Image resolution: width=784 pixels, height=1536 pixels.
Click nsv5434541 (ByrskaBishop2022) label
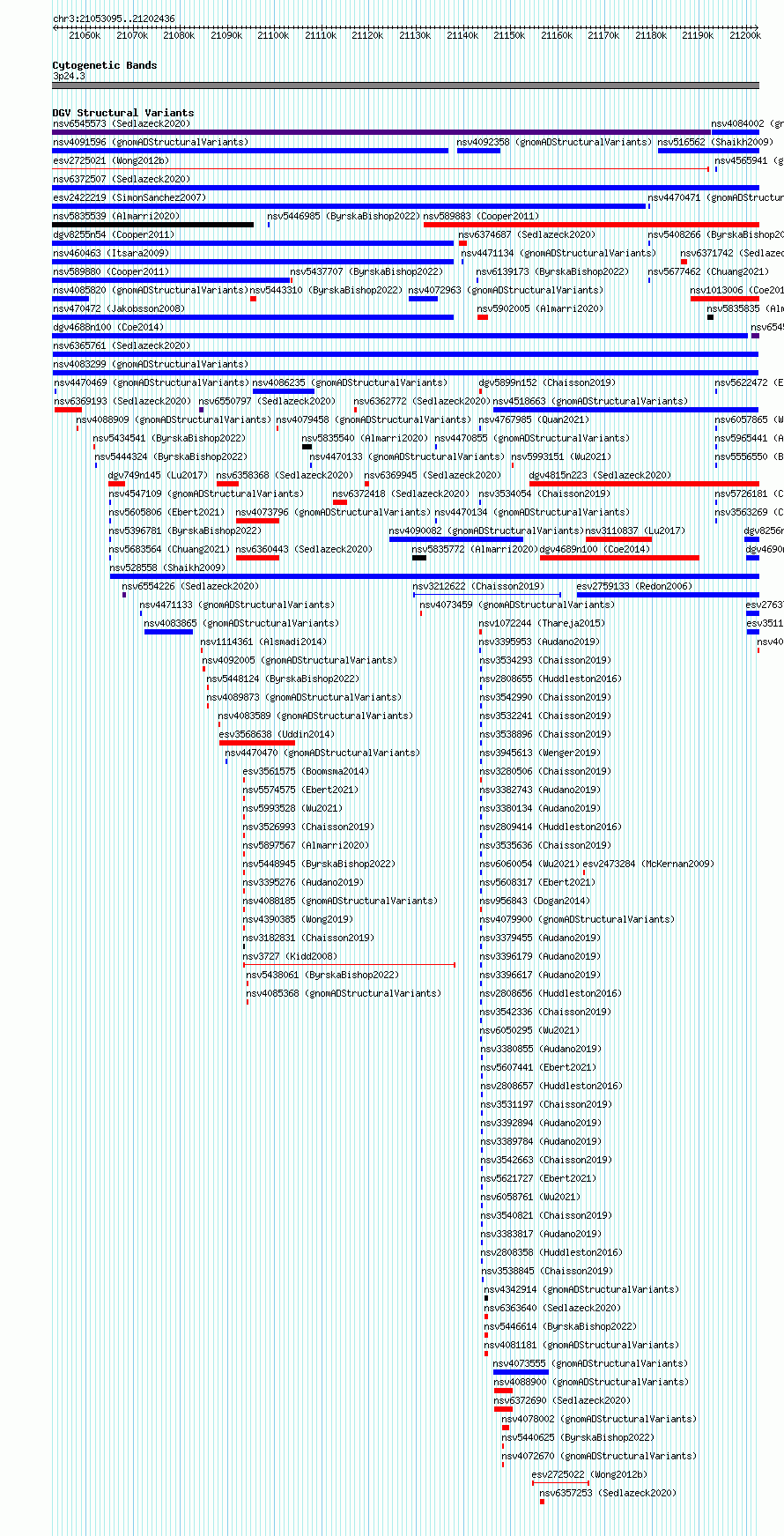(x=169, y=438)
